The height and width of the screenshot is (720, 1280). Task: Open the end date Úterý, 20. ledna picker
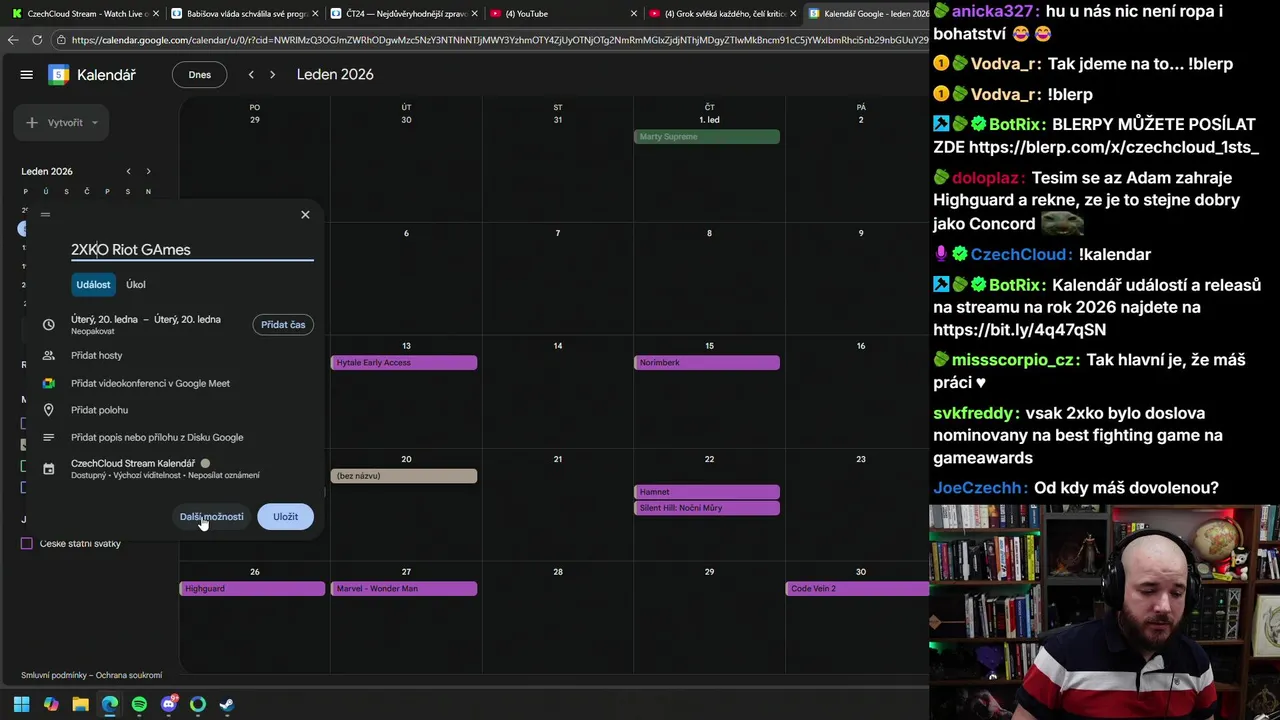[x=187, y=319]
